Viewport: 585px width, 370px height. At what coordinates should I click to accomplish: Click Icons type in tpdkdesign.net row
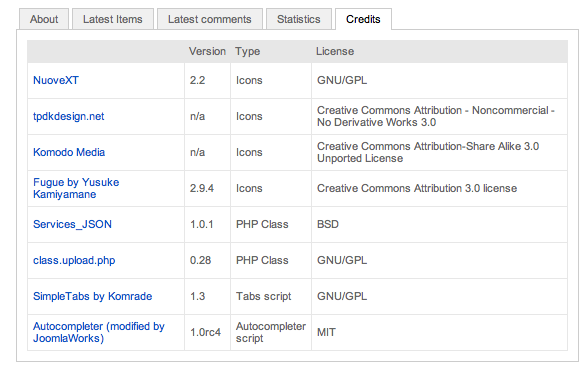249,116
